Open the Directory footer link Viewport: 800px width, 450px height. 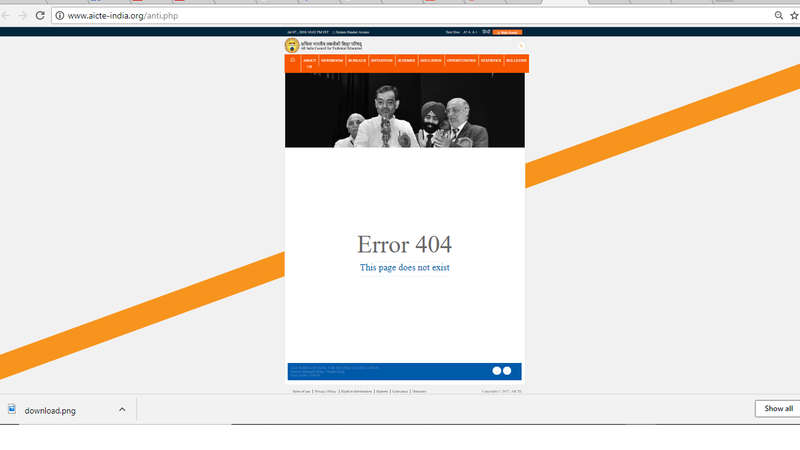(x=419, y=391)
